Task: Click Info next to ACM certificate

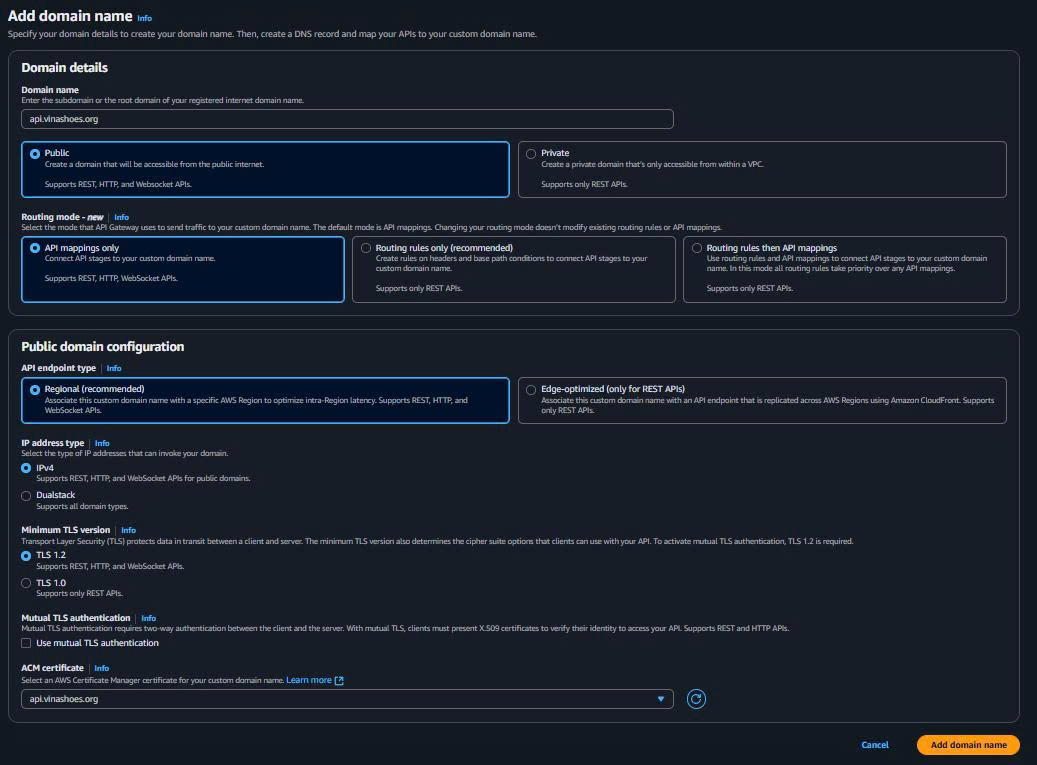Action: (101, 667)
